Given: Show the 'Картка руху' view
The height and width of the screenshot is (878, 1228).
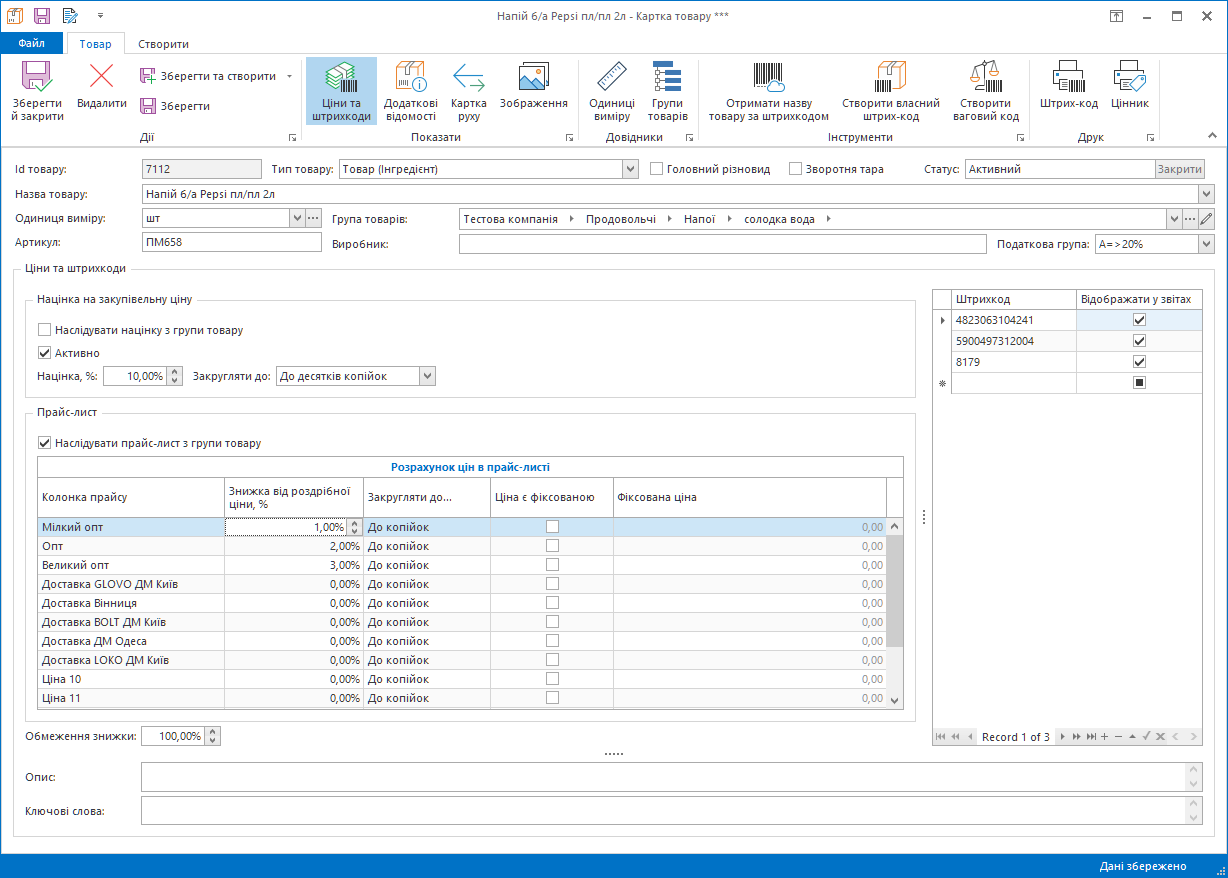Looking at the screenshot, I should pos(468,90).
